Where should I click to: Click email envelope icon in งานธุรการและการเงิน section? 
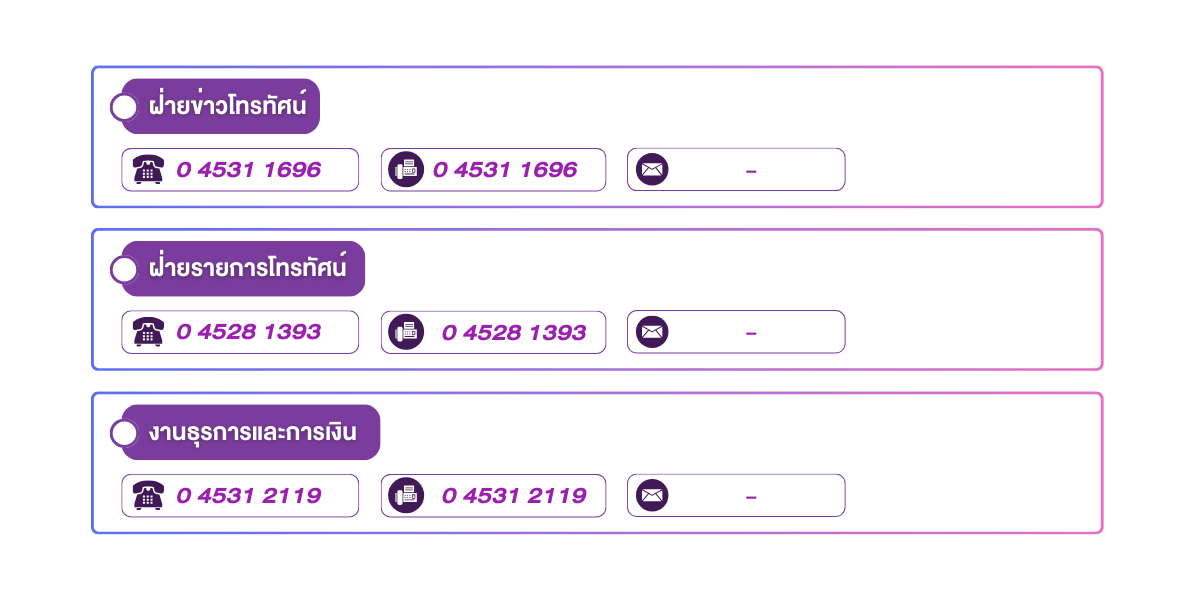[652, 495]
